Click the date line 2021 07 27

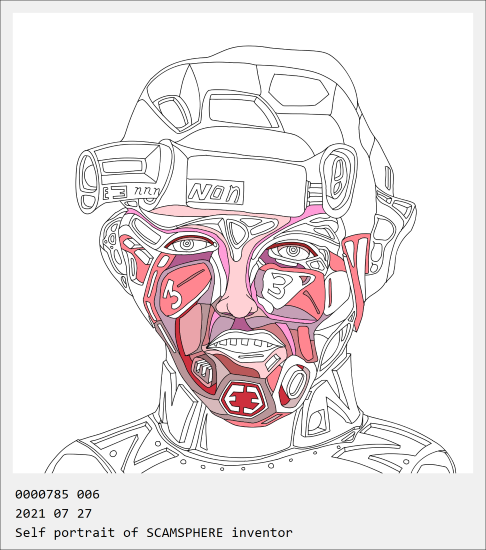pos(53,514)
